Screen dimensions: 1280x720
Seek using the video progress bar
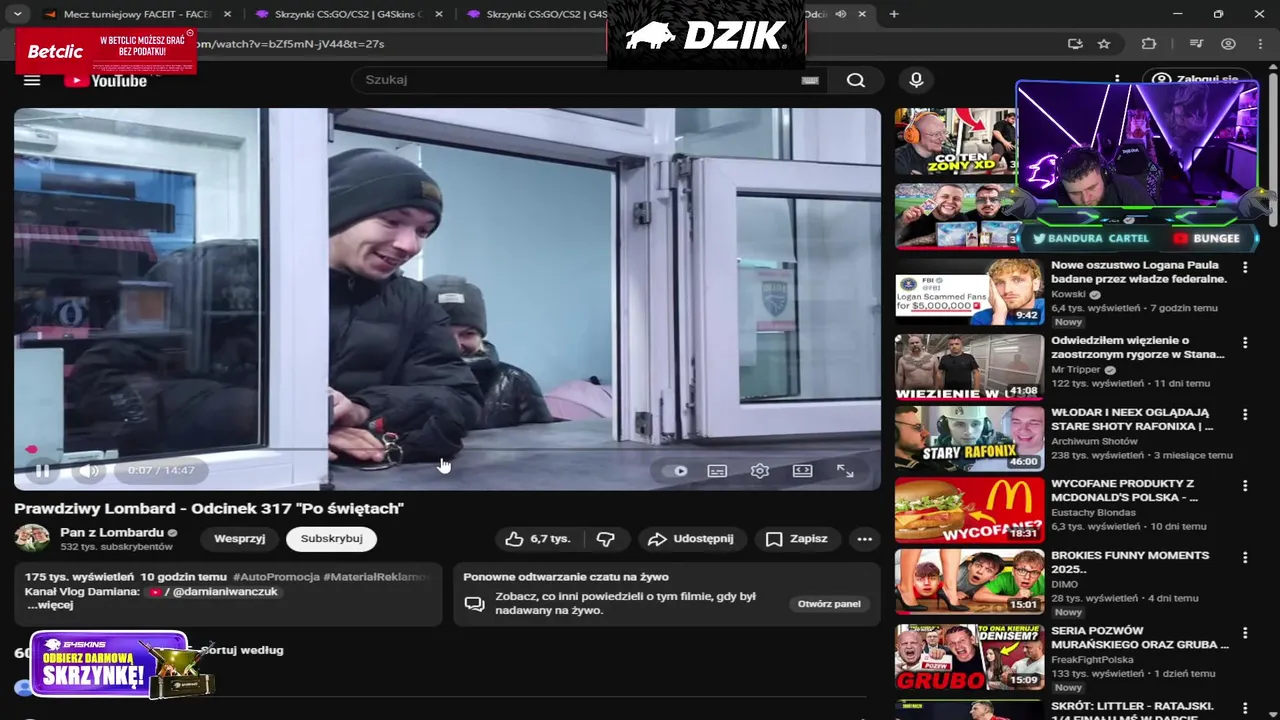[447, 450]
